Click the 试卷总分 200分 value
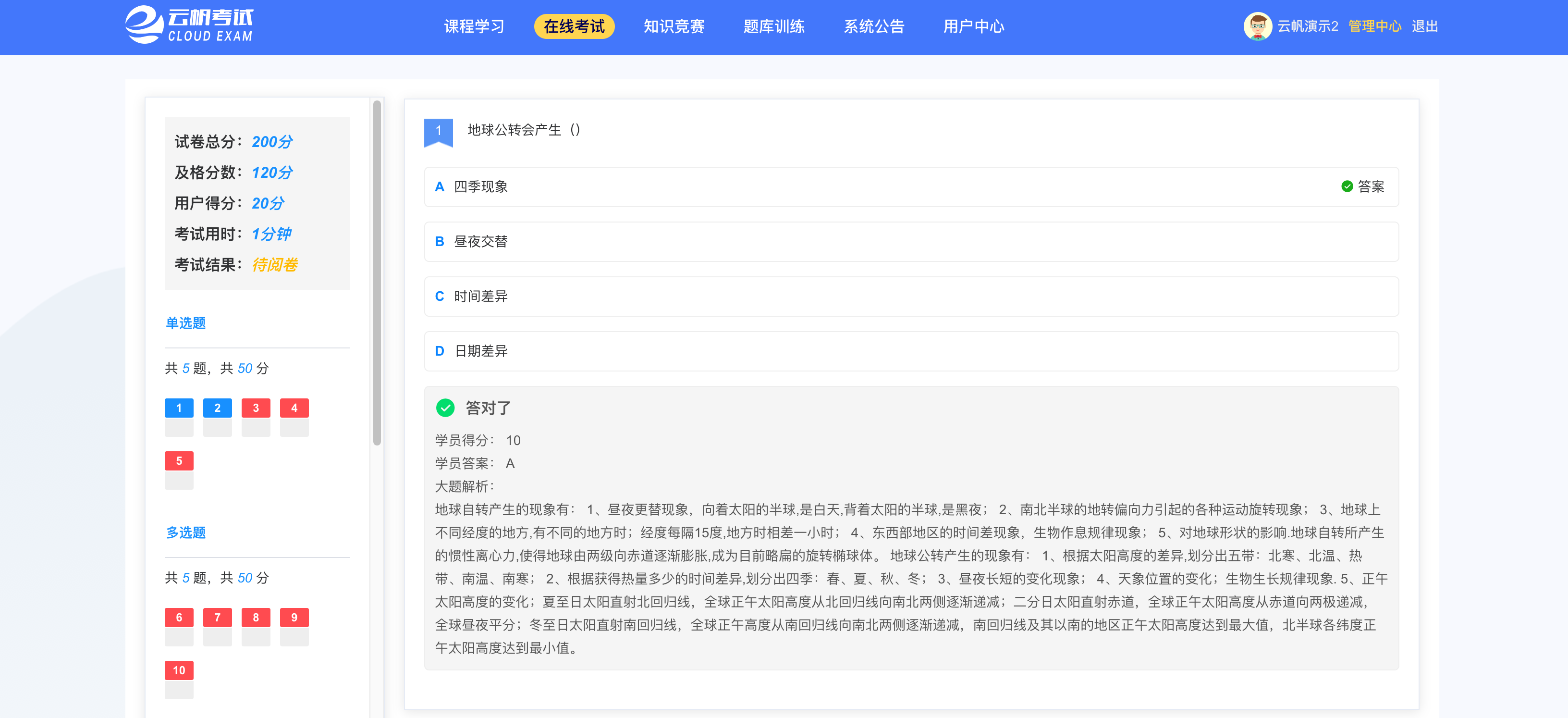This screenshot has height=718, width=1568. 272,142
